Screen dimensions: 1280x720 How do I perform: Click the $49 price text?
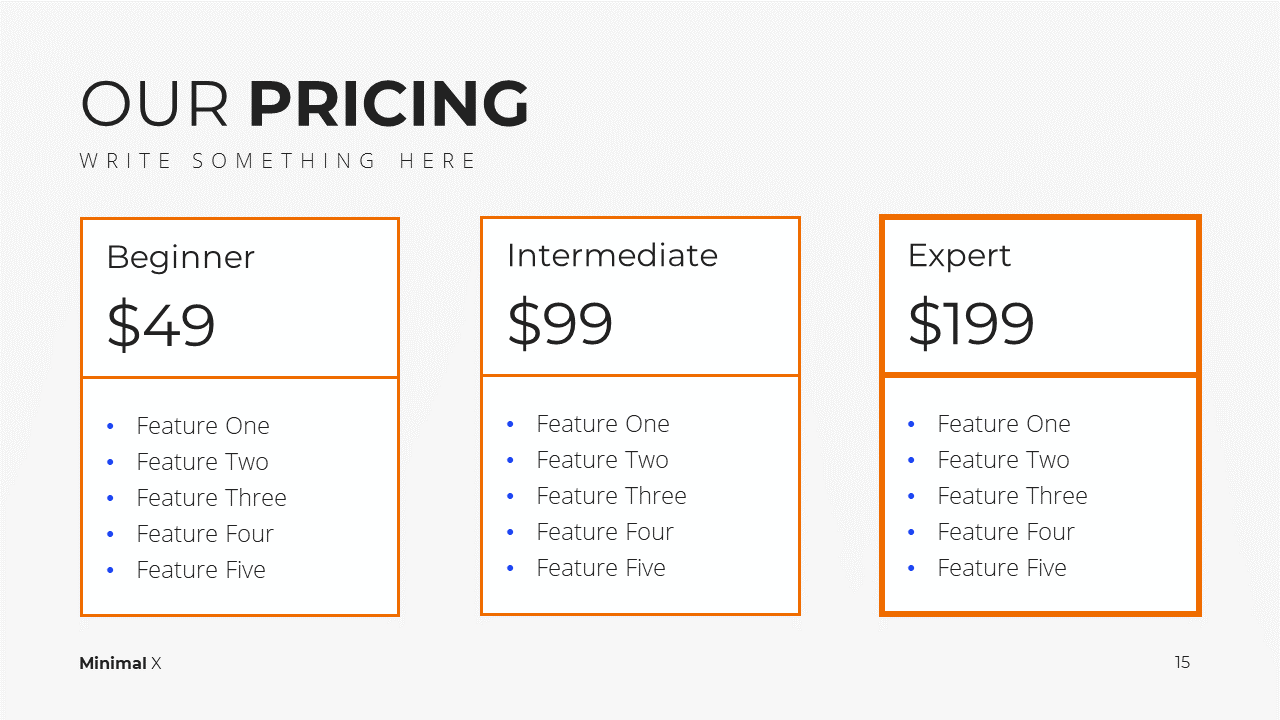pos(161,325)
